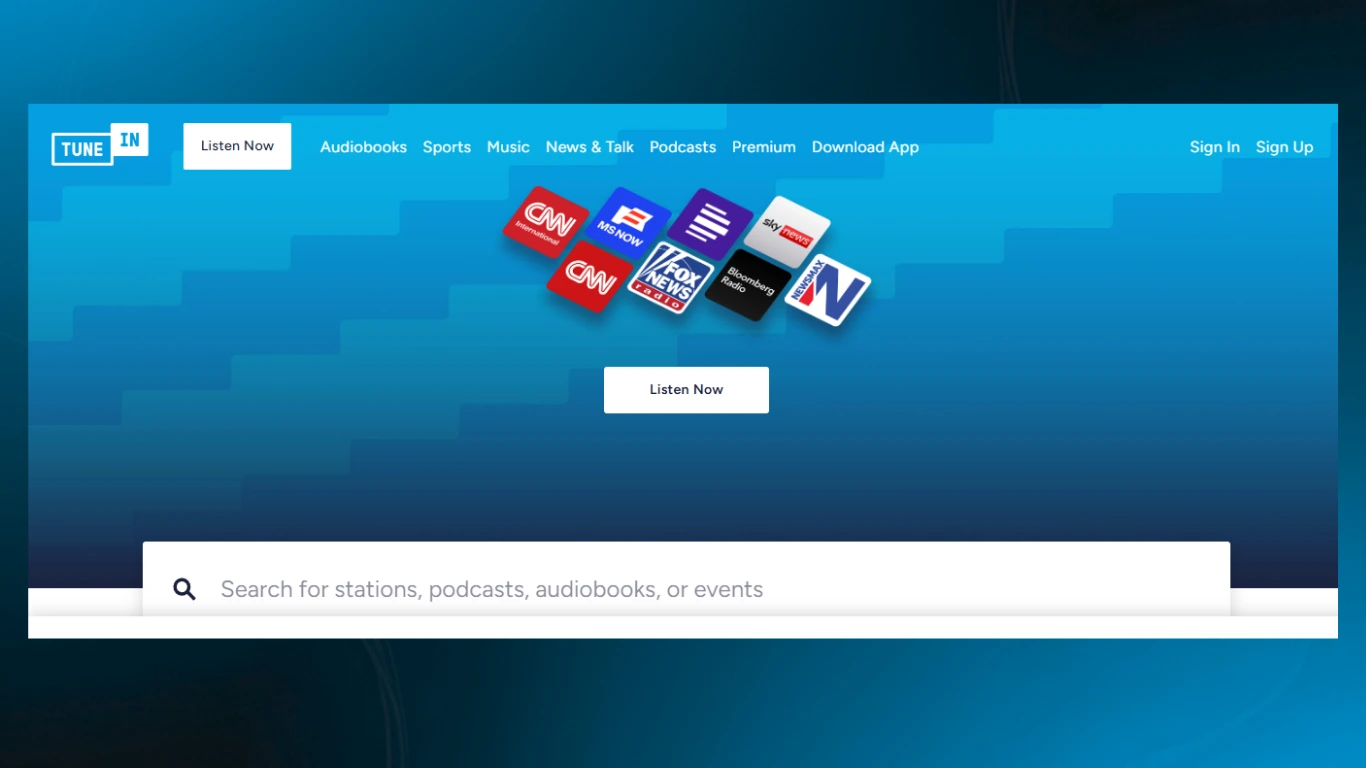Open the Premium page link
This screenshot has width=1366, height=768.
pos(763,147)
